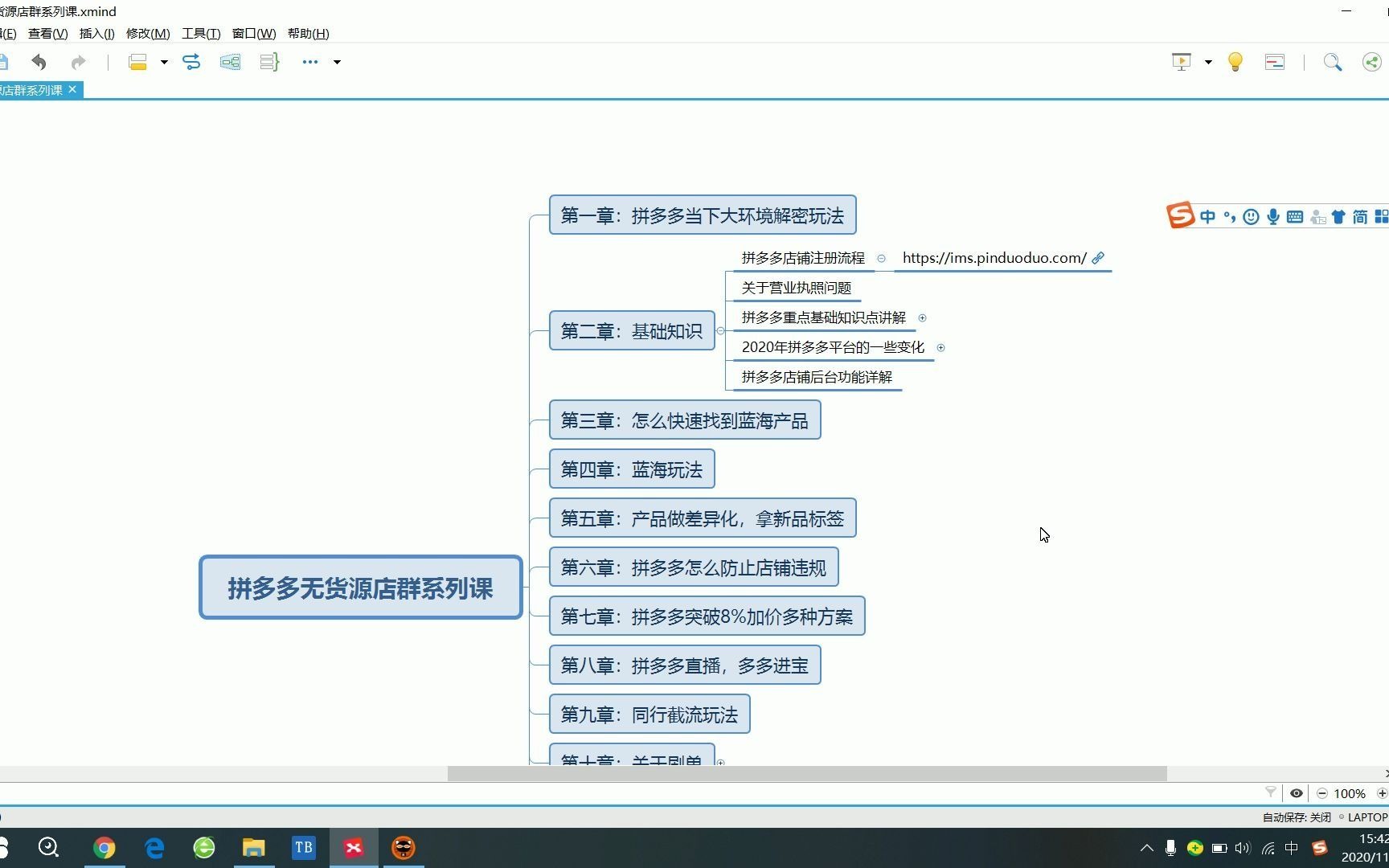Expand the 拼多多重点基础知识点讲解 subtopic
This screenshot has width=1389, height=868.
click(923, 318)
